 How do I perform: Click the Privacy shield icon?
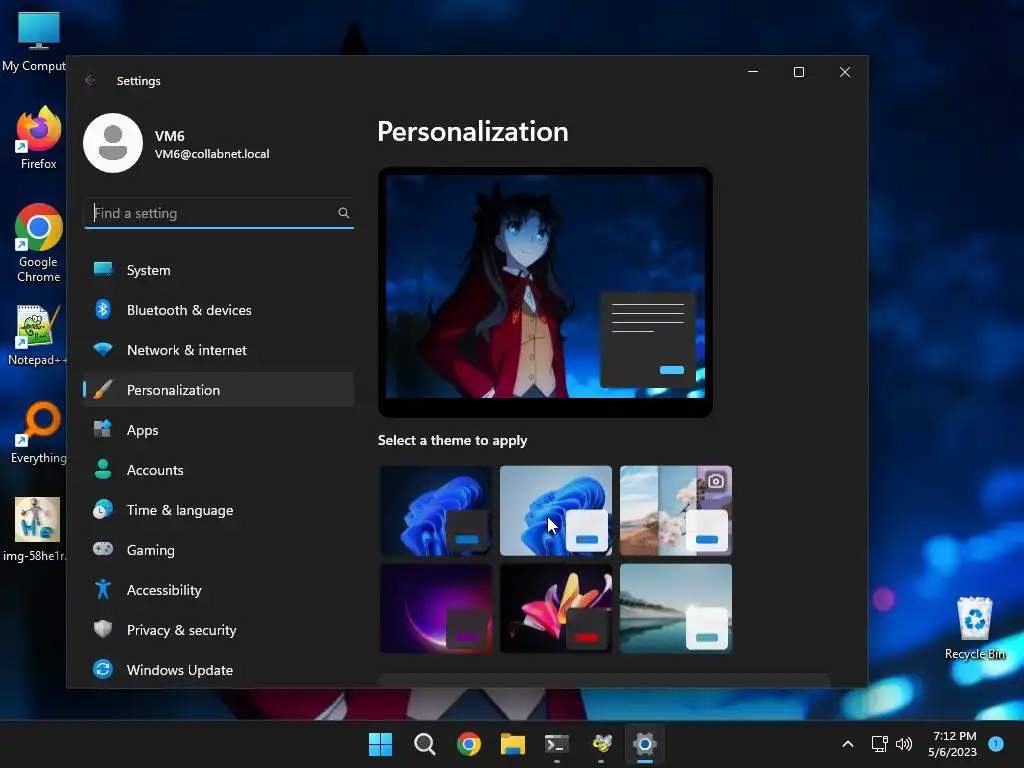pos(103,629)
